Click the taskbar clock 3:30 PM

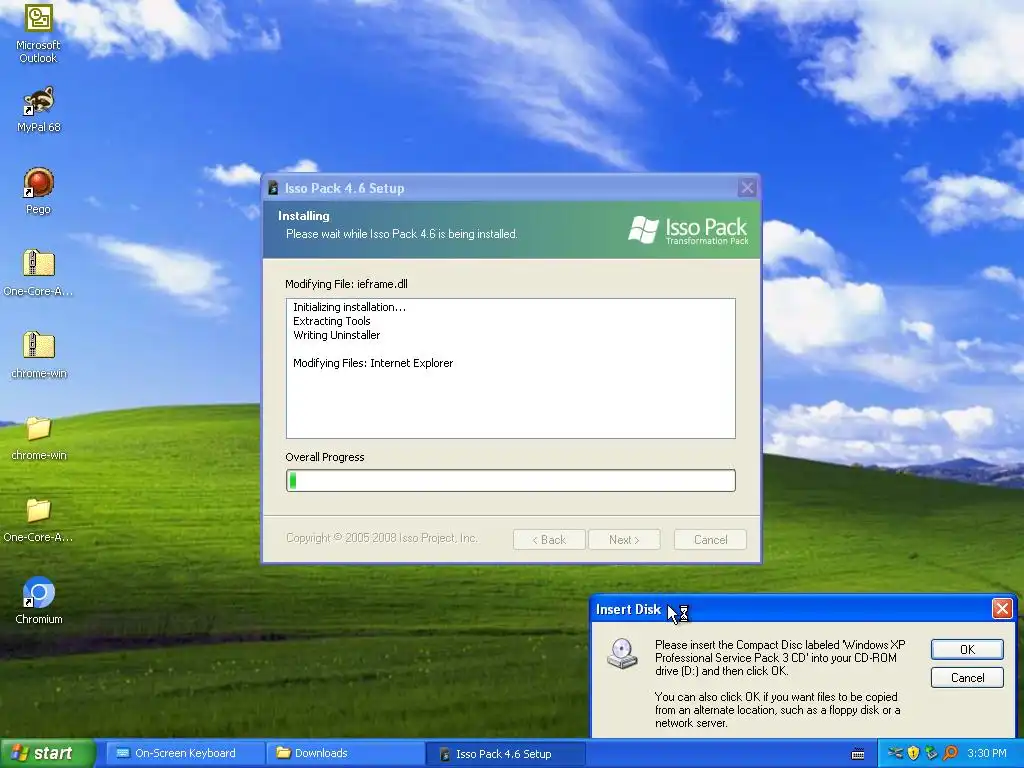pos(987,753)
